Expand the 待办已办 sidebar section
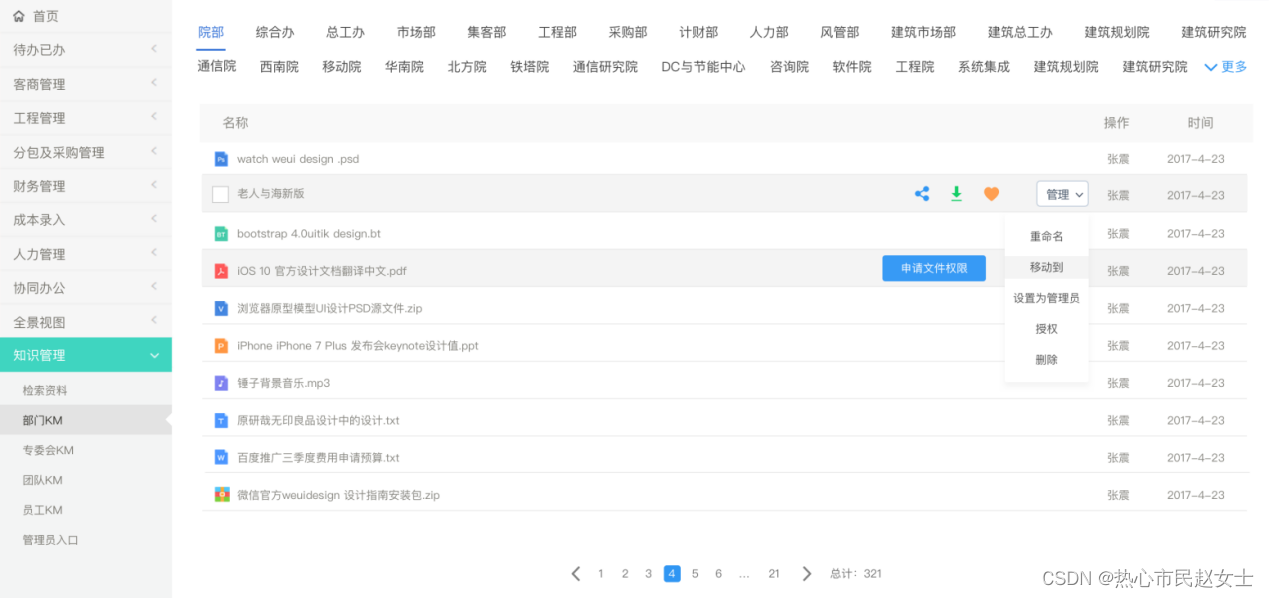 [86, 49]
